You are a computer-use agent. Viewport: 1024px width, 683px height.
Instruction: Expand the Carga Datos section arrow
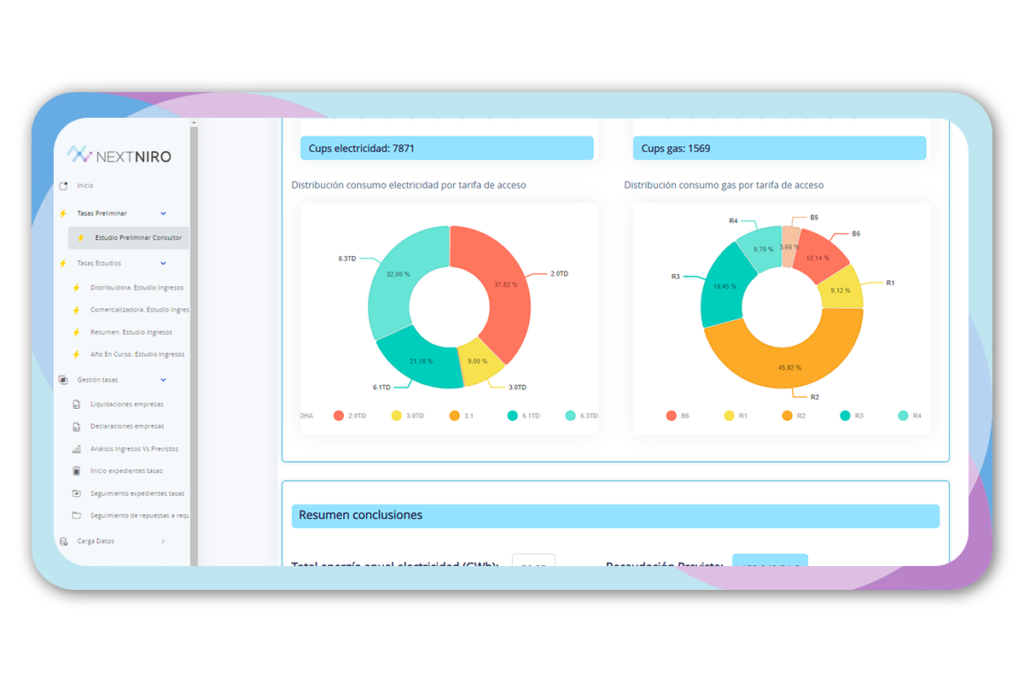coord(163,541)
